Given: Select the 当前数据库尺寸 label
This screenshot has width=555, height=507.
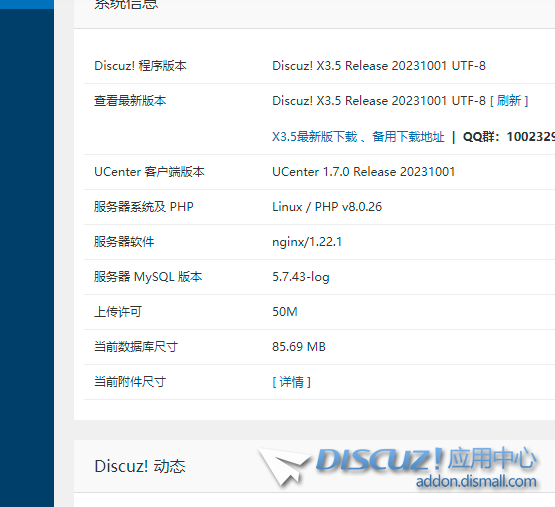Looking at the screenshot, I should (x=136, y=347).
